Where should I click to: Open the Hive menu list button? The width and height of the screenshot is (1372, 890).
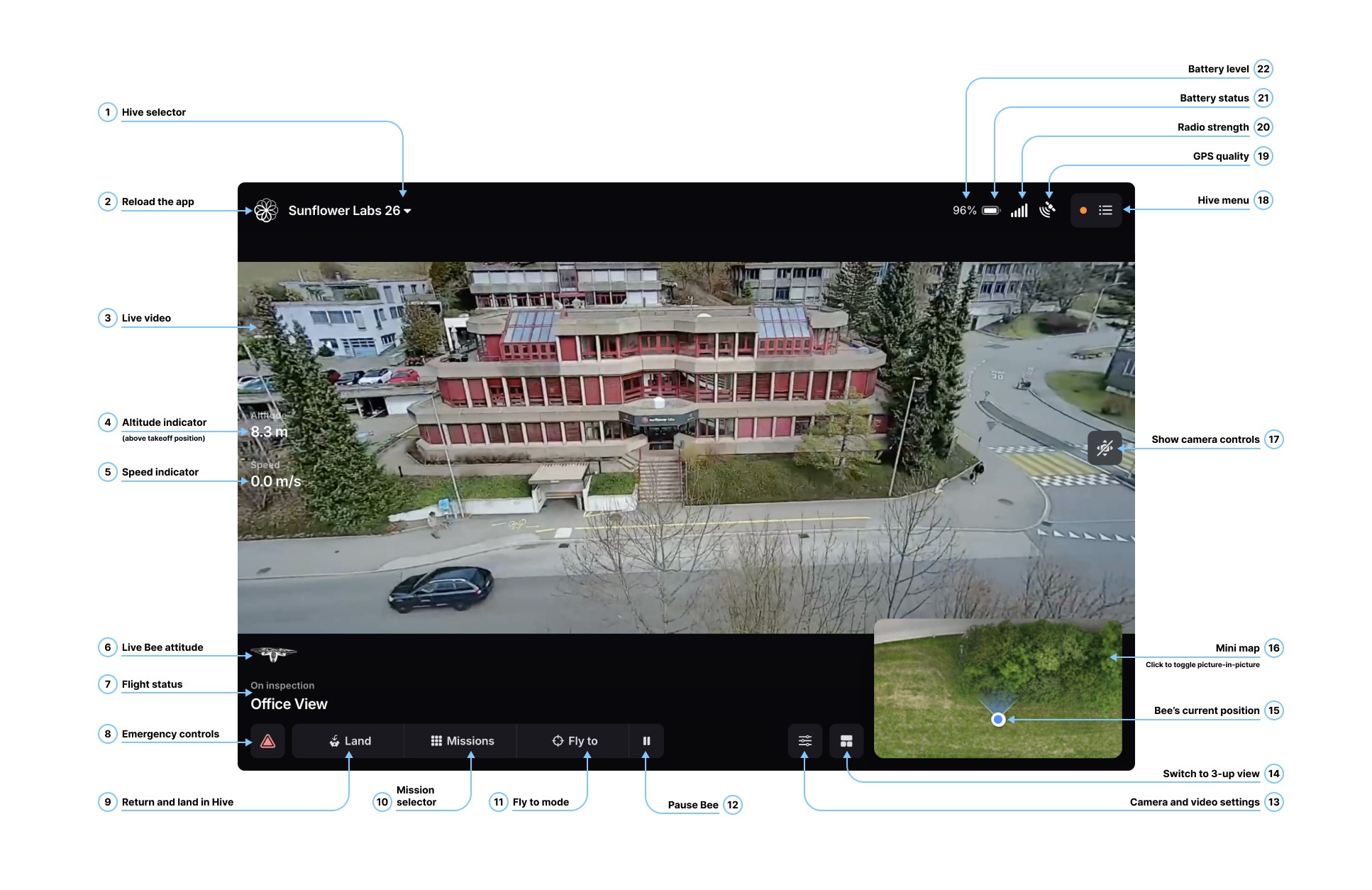pos(1105,210)
